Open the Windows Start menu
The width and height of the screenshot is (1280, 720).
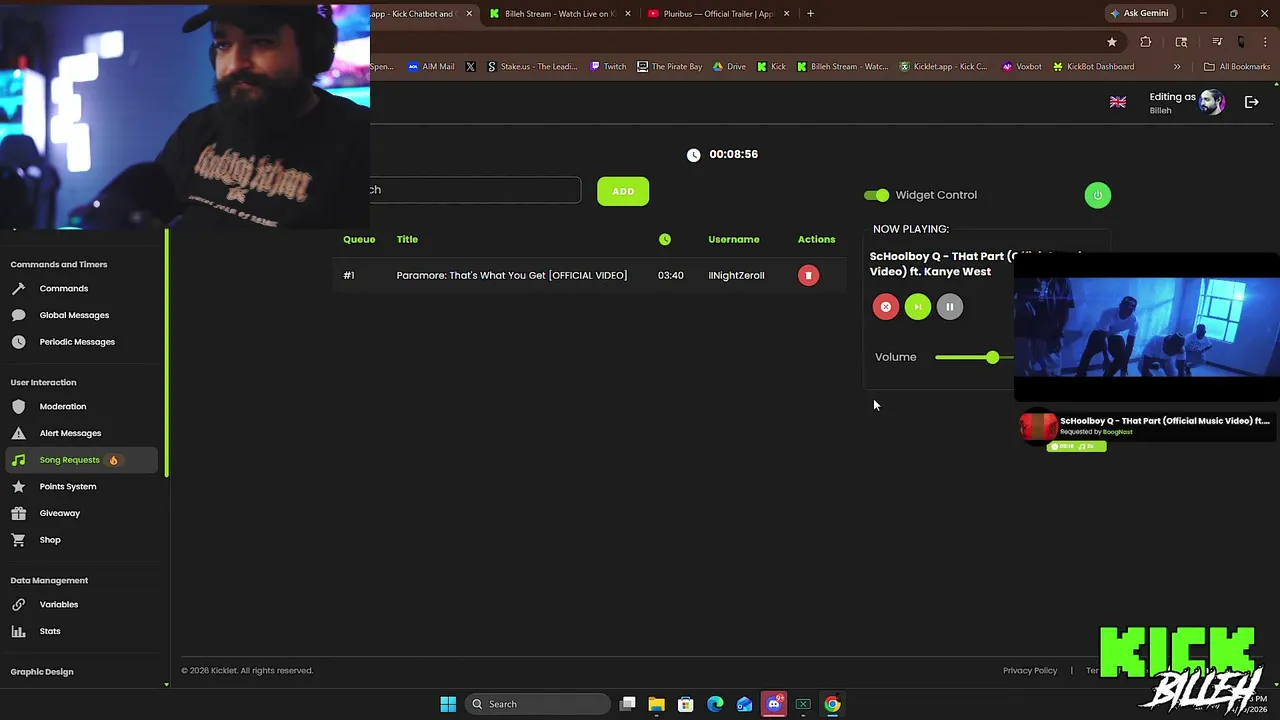(x=448, y=704)
